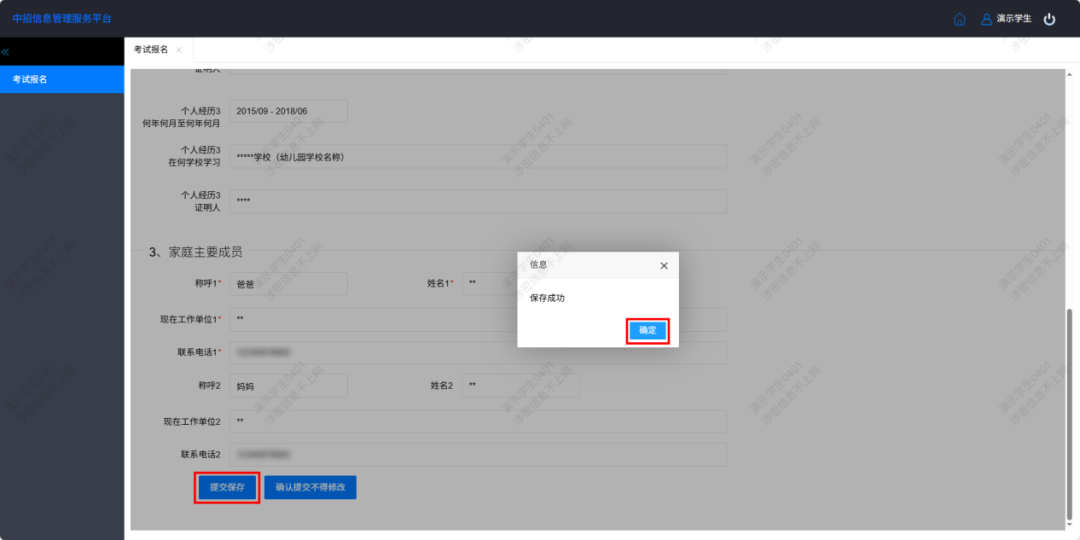This screenshot has width=1080, height=540.
Task: Close the 信息 dialog with X
Action: 664,266
